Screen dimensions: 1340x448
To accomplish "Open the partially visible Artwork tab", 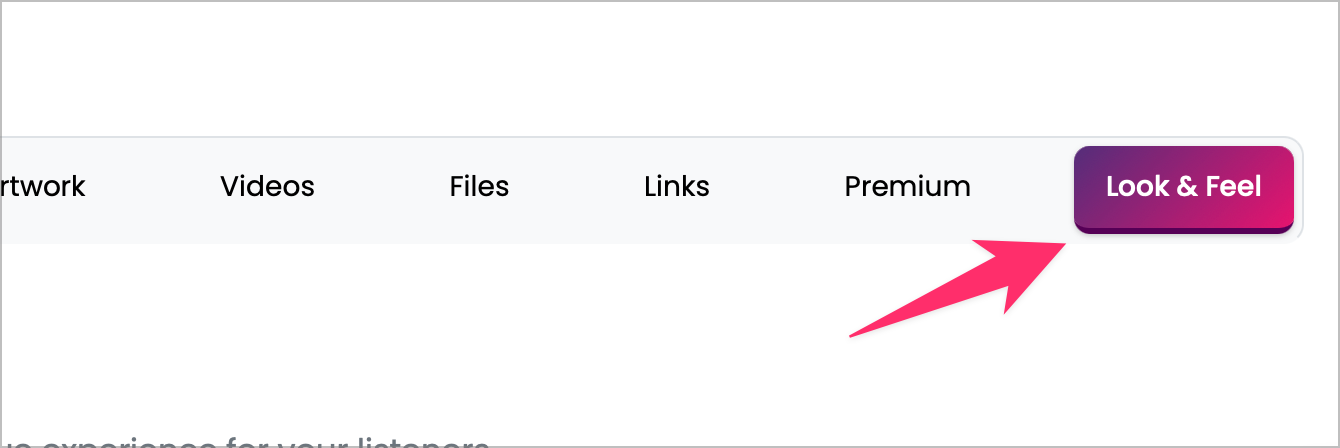I will click(x=44, y=187).
